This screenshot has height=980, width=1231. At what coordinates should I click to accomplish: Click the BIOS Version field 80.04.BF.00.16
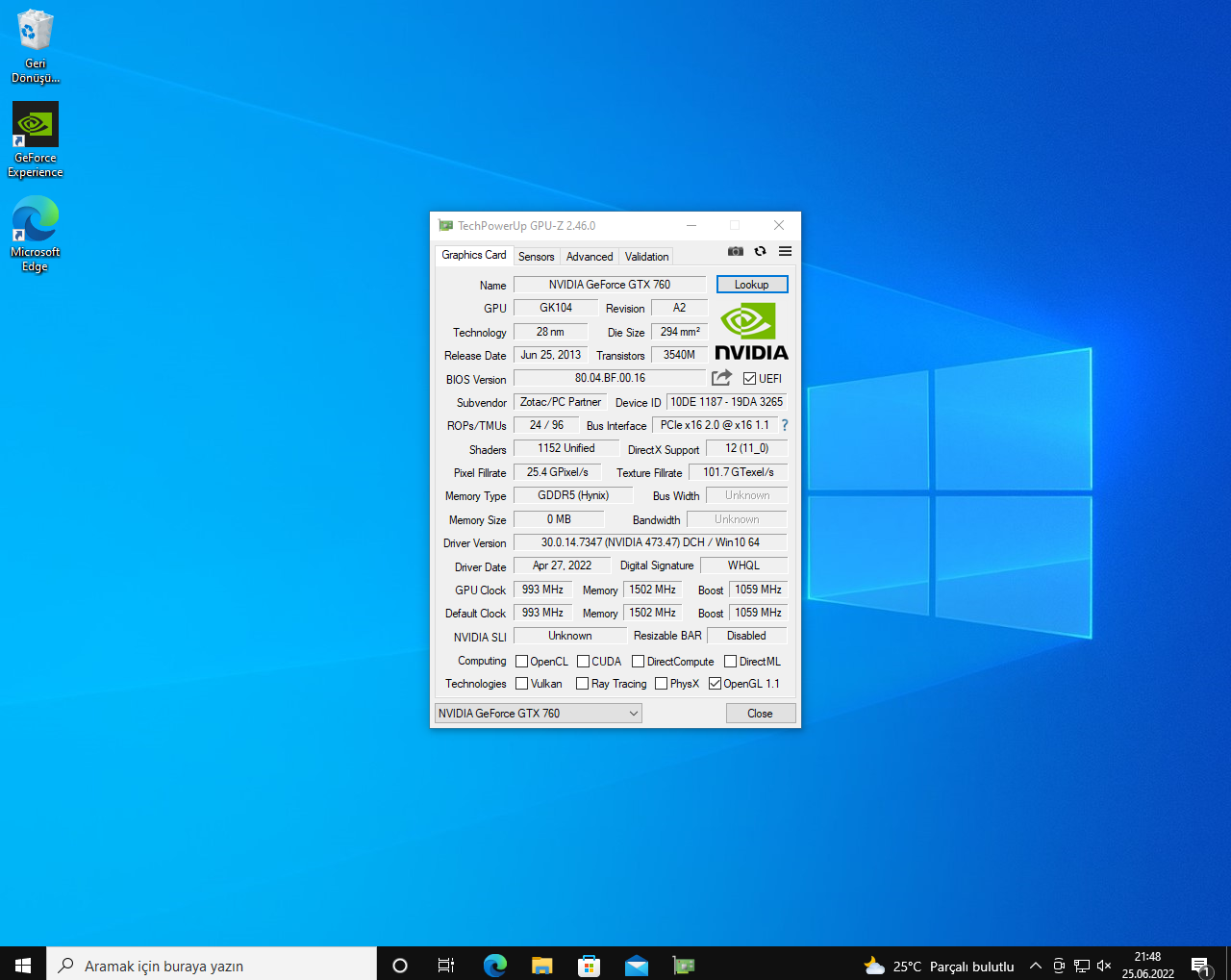tap(610, 378)
